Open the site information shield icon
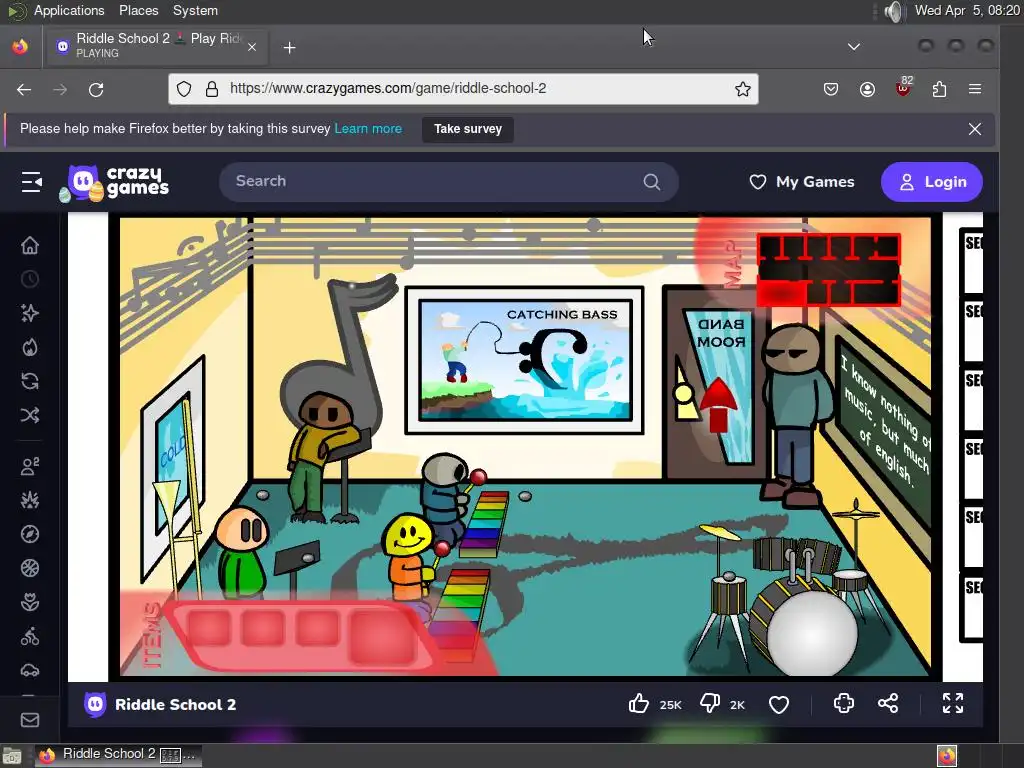1024x768 pixels. 184,89
